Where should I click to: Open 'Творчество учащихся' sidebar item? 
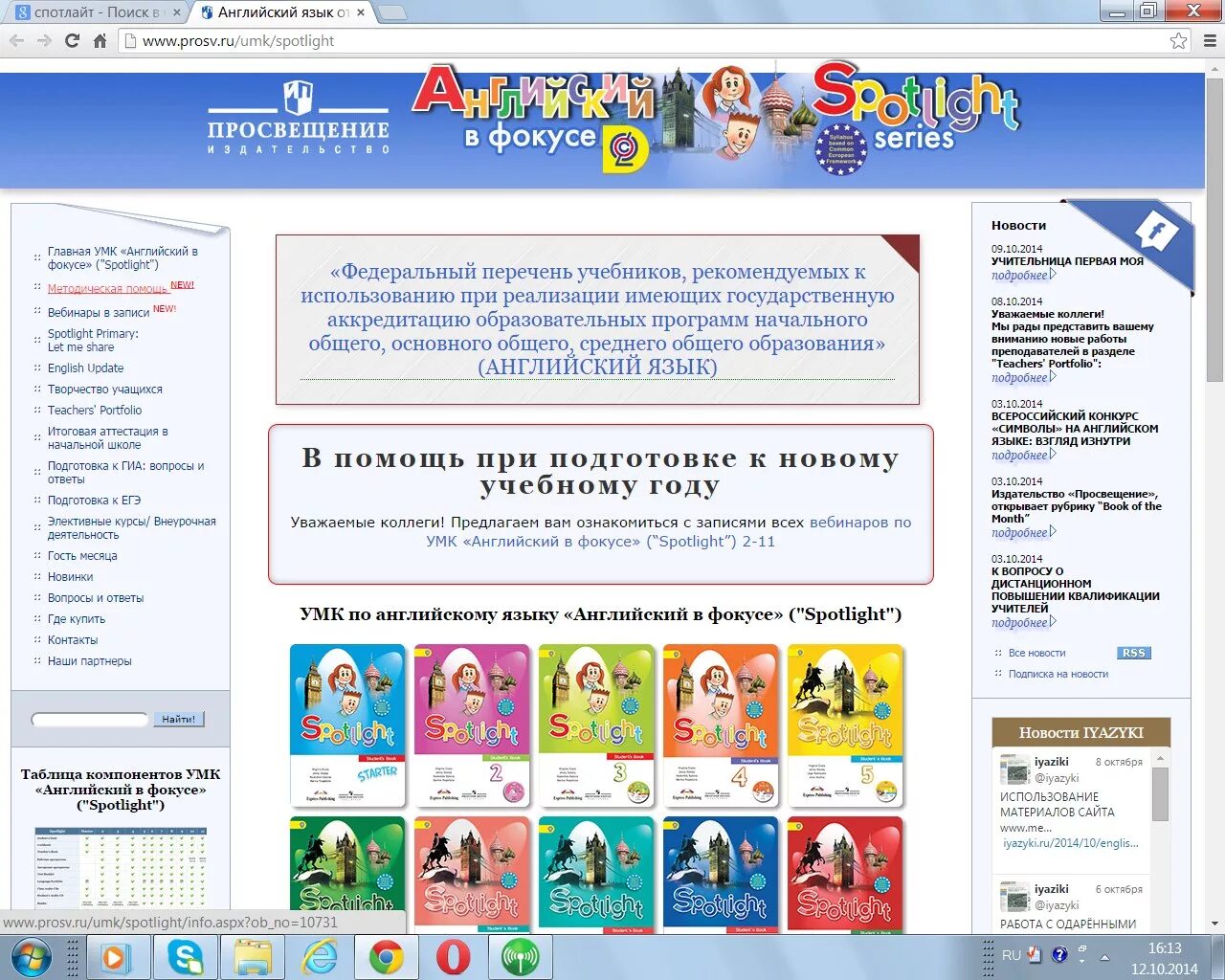[x=105, y=390]
